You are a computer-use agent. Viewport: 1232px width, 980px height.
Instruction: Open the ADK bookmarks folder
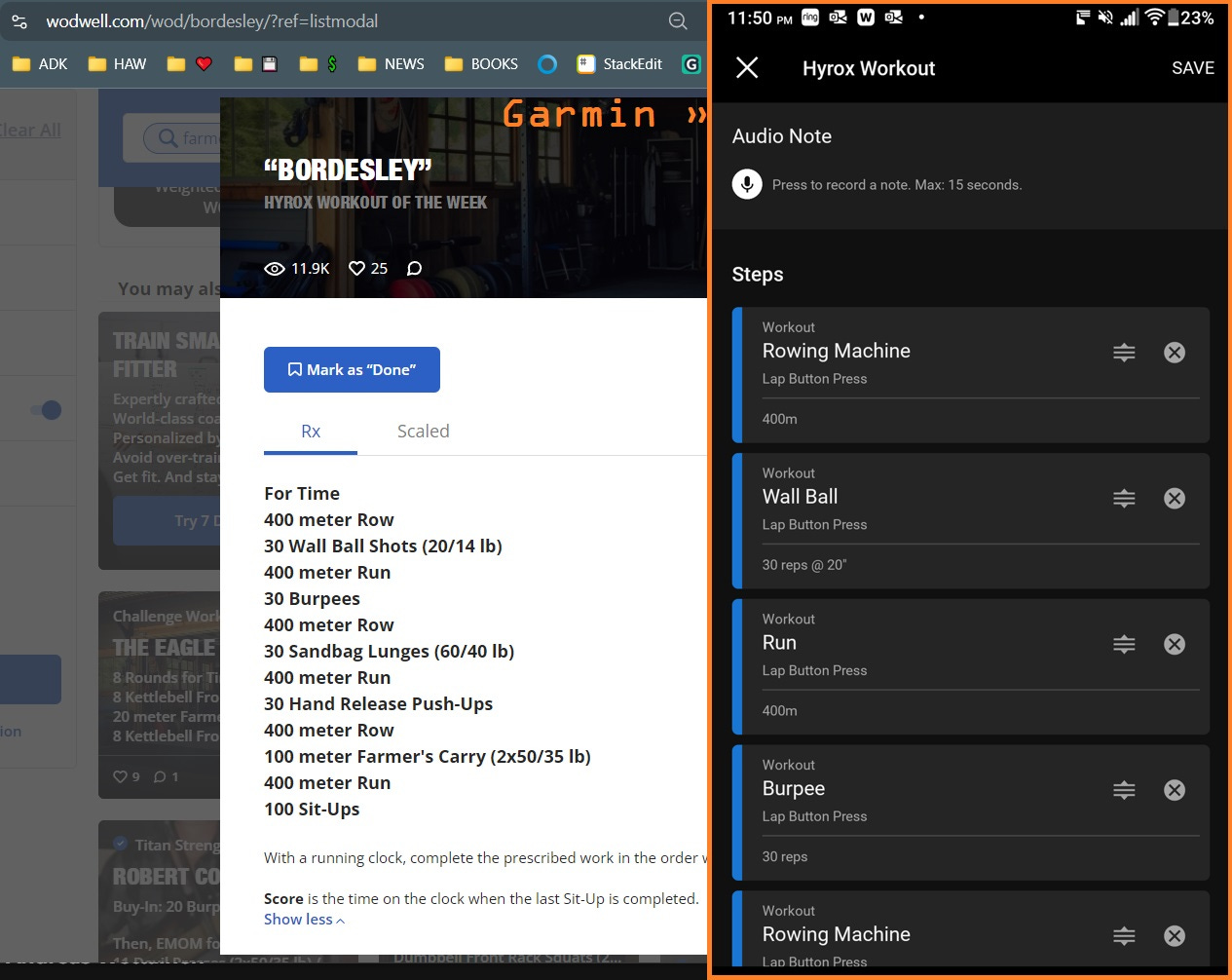tap(40, 64)
